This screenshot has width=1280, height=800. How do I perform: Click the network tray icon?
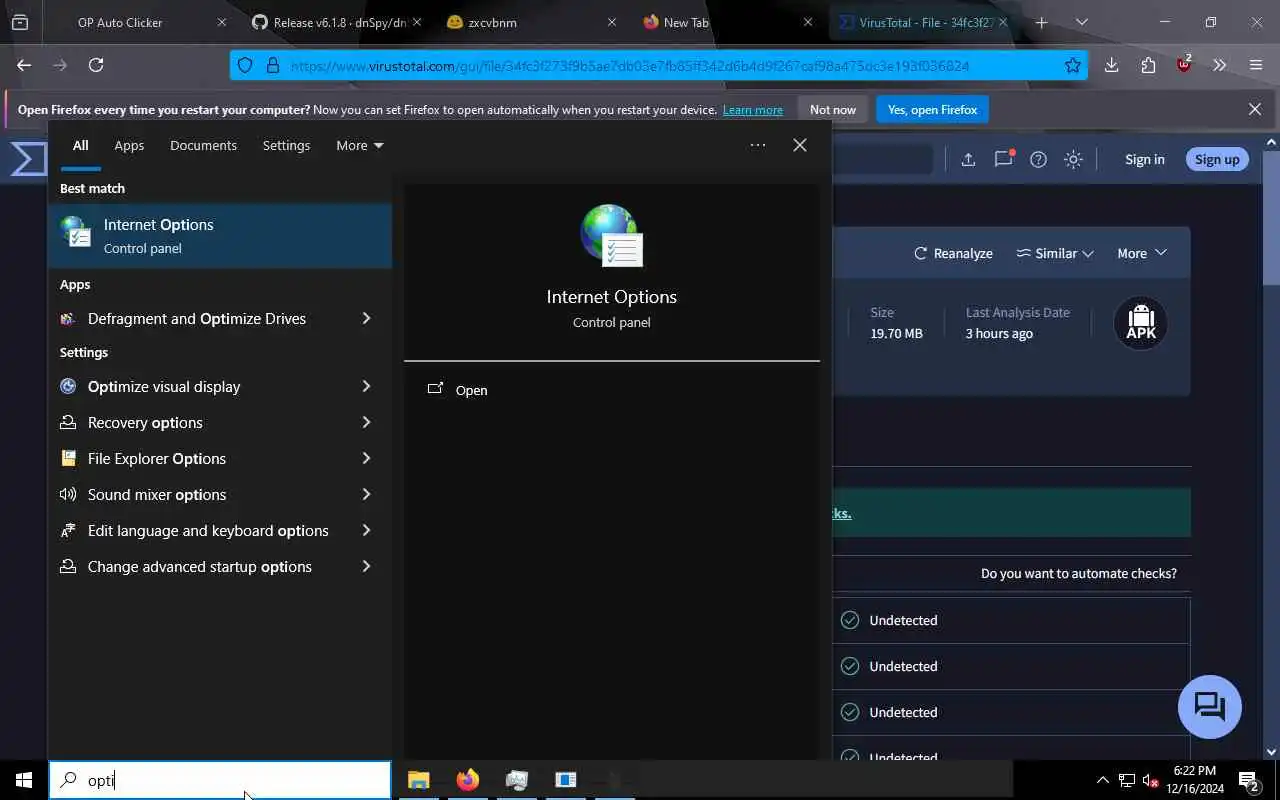click(x=1126, y=780)
